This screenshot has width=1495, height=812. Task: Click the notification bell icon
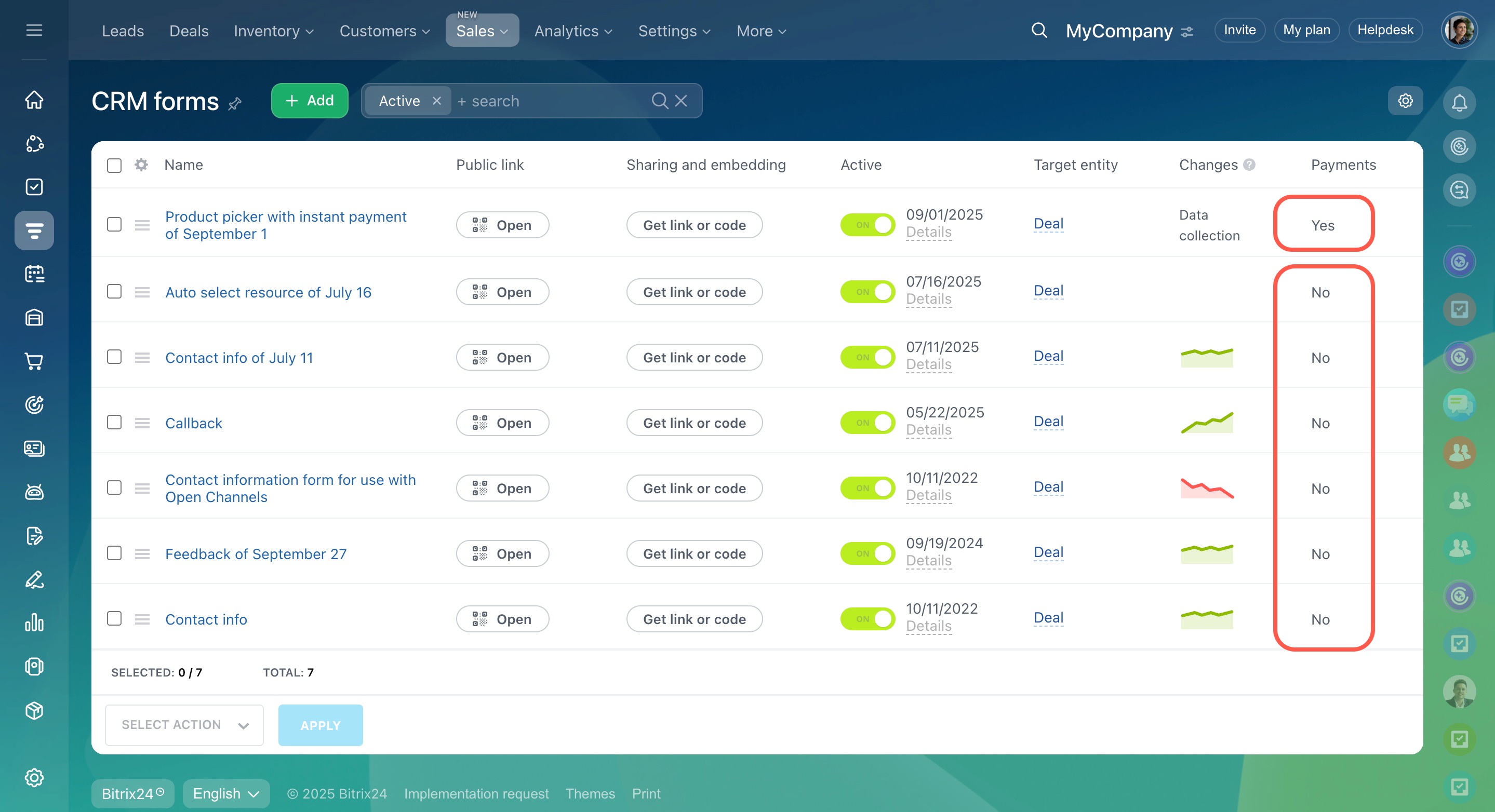pos(1459,103)
